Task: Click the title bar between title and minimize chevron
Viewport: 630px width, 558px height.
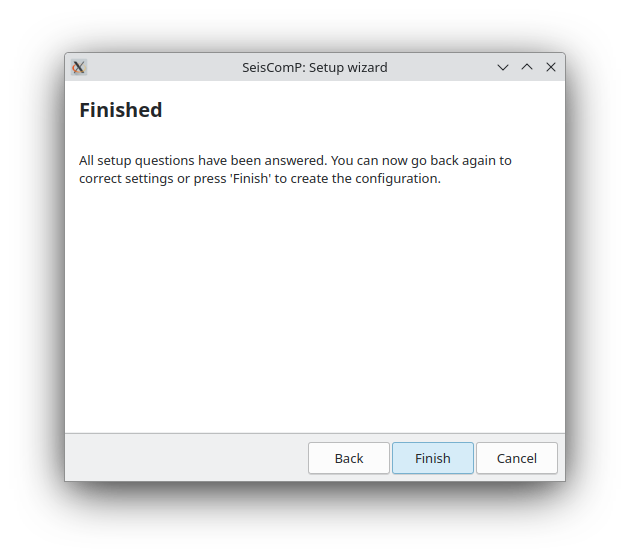Action: [x=441, y=67]
